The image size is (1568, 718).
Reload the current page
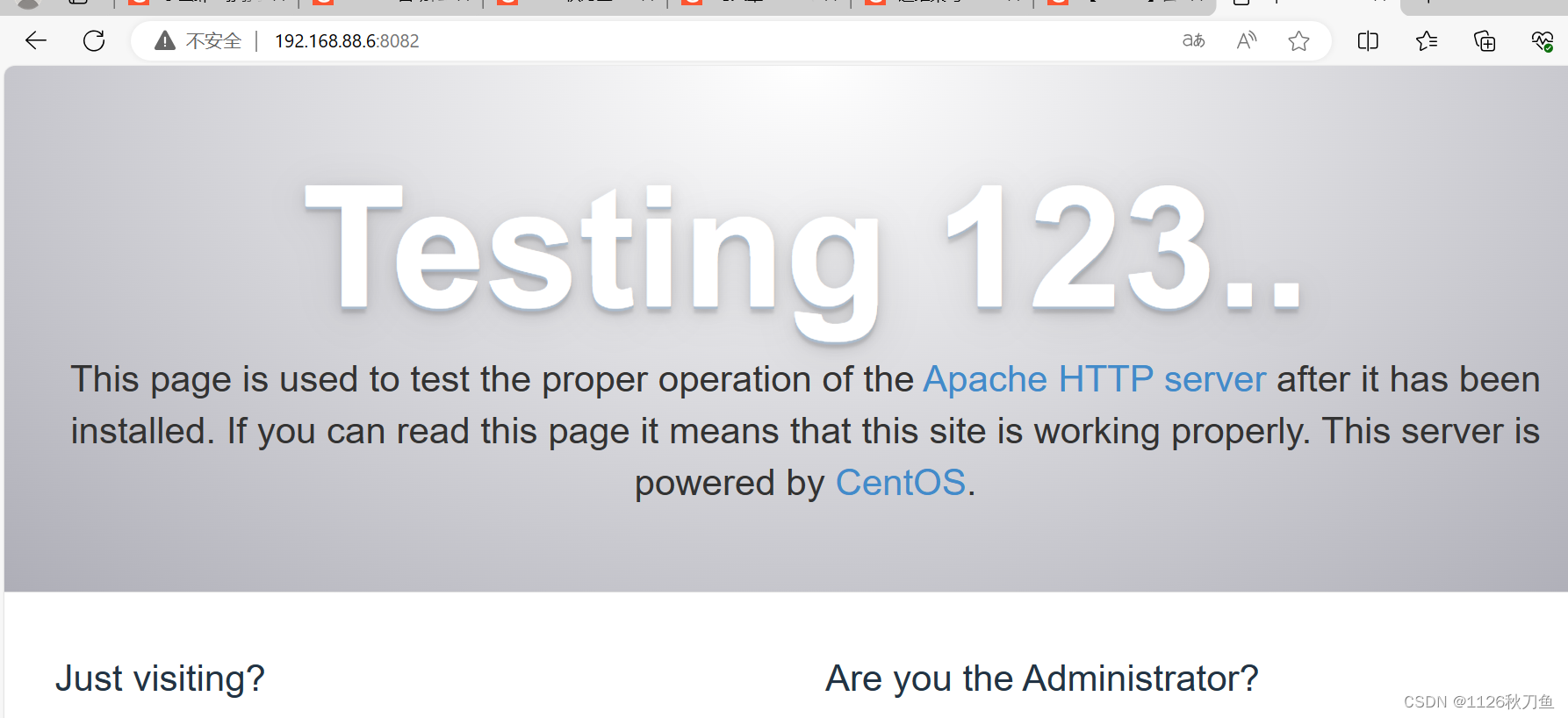94,40
